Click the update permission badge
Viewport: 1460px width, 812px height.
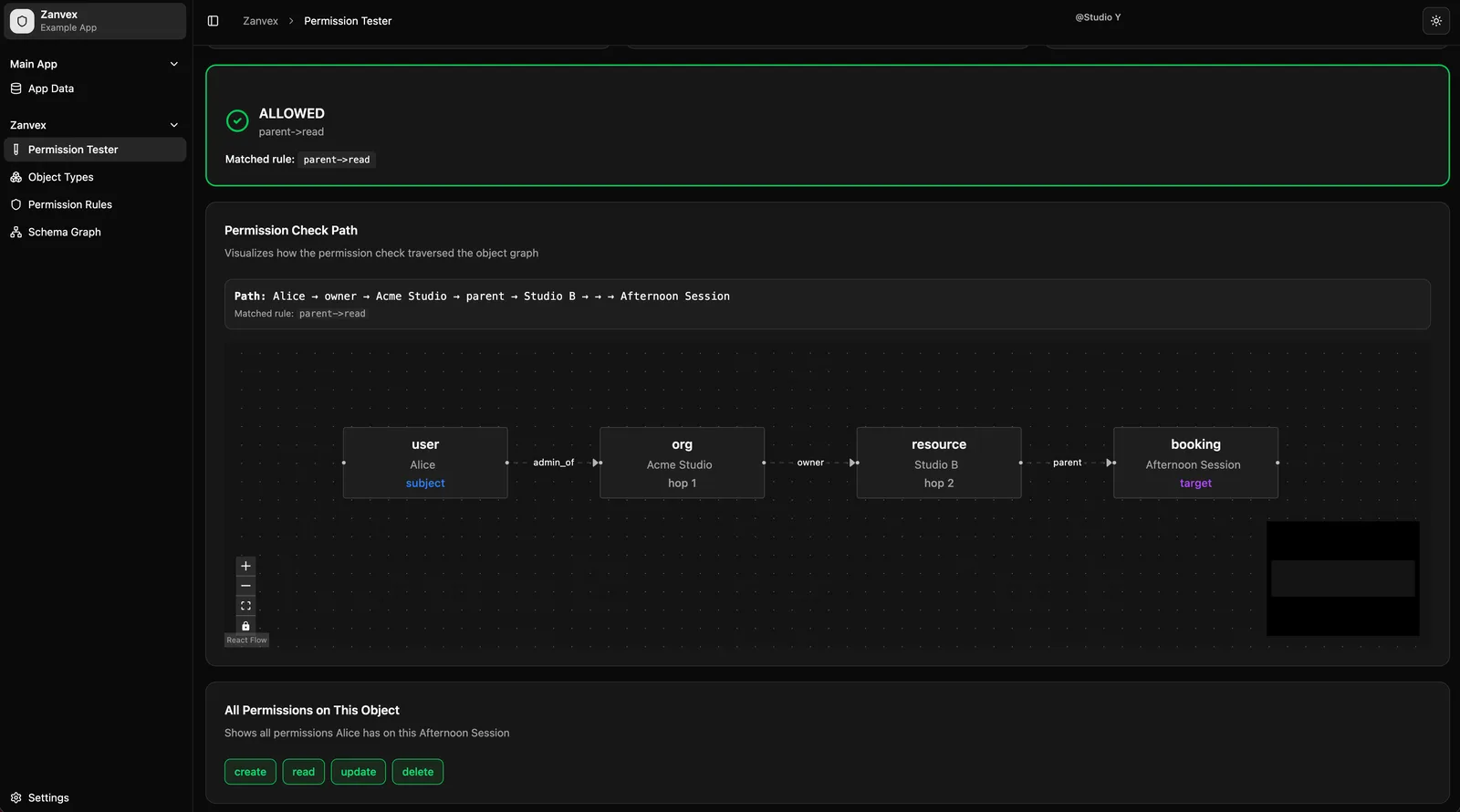pos(359,772)
